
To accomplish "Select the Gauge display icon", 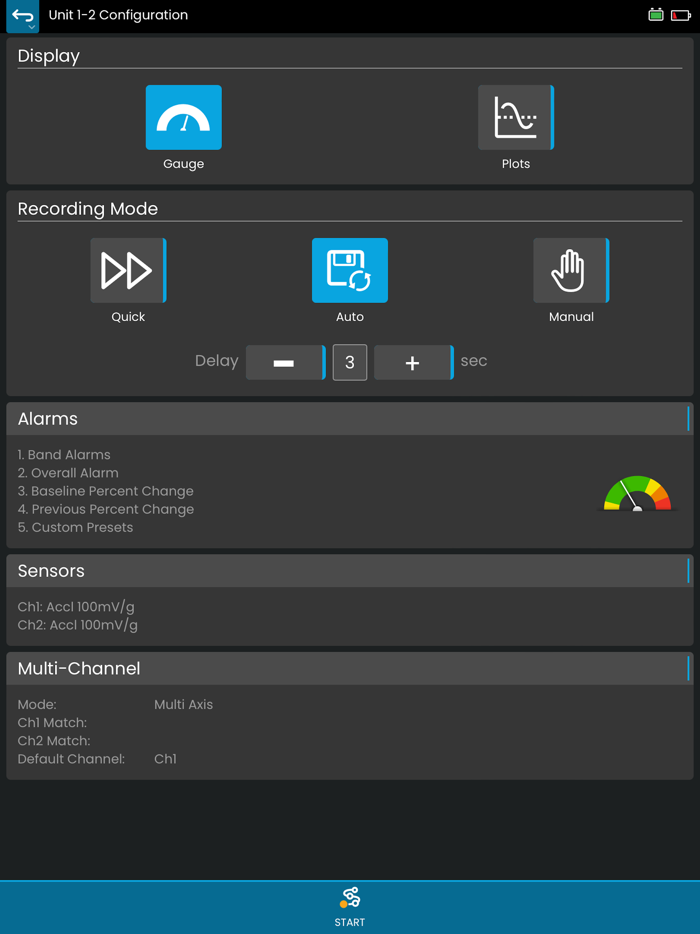I will [x=183, y=117].
